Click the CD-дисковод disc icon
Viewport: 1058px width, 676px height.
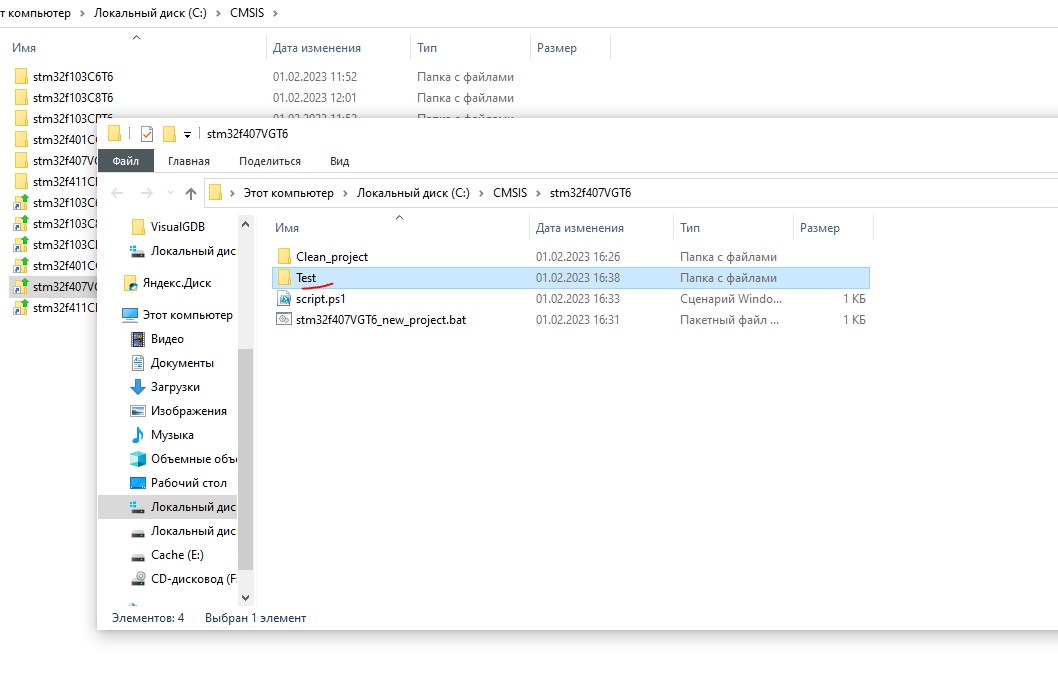pos(138,578)
